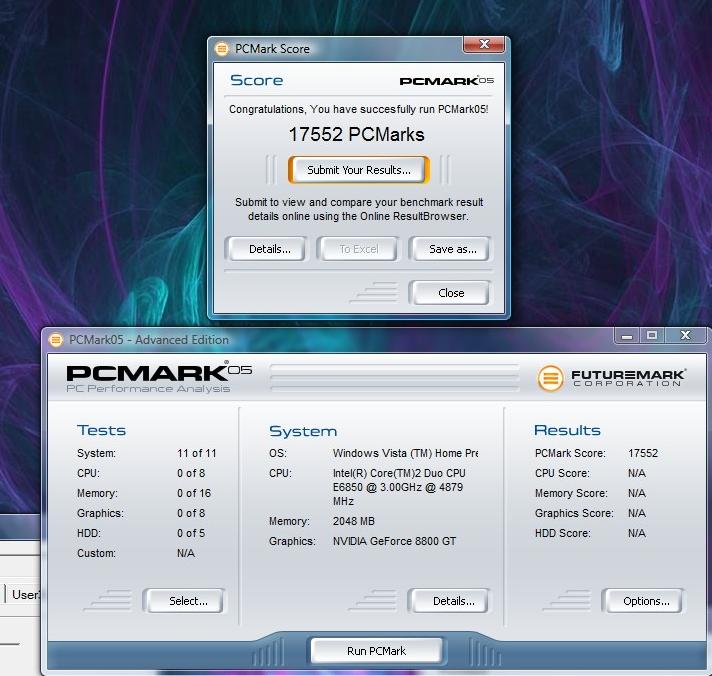Click Close button in PCMark Score dialog
712x676 pixels.
click(450, 293)
